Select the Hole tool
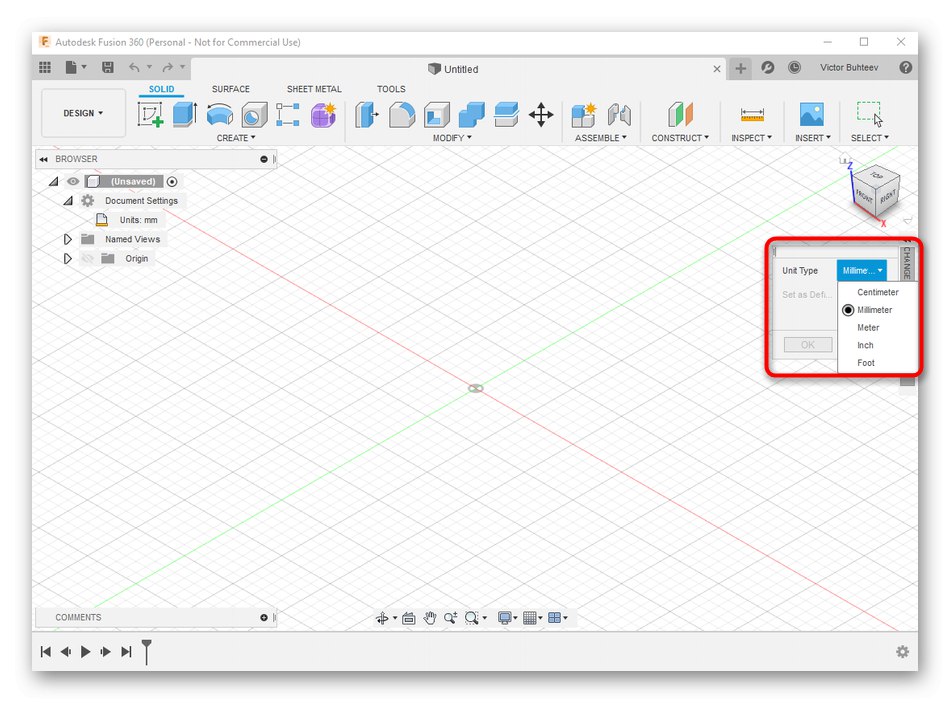 [254, 115]
